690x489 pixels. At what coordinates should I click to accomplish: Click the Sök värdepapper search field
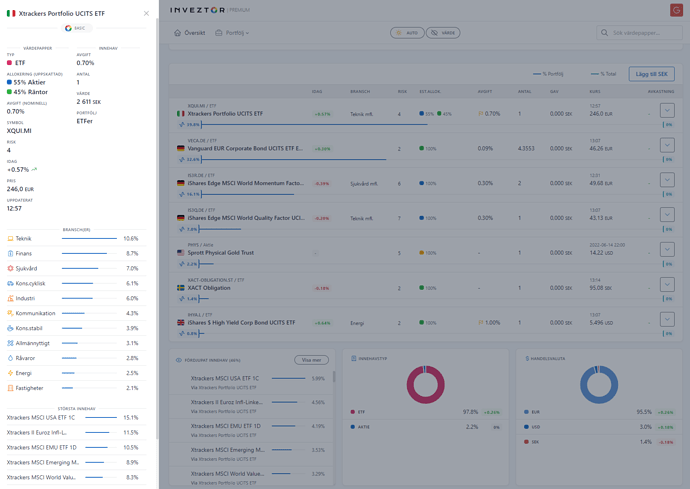[639, 33]
